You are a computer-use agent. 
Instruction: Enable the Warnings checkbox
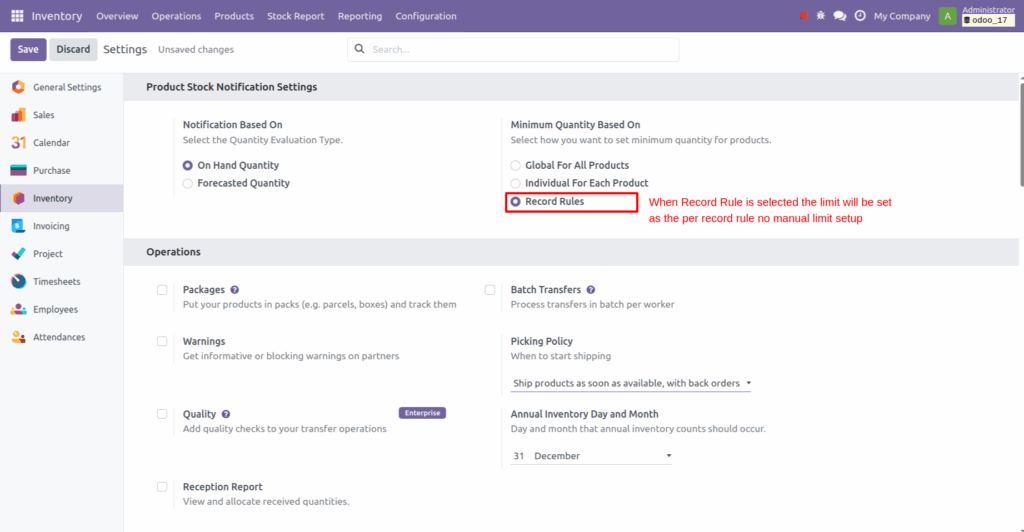click(162, 341)
